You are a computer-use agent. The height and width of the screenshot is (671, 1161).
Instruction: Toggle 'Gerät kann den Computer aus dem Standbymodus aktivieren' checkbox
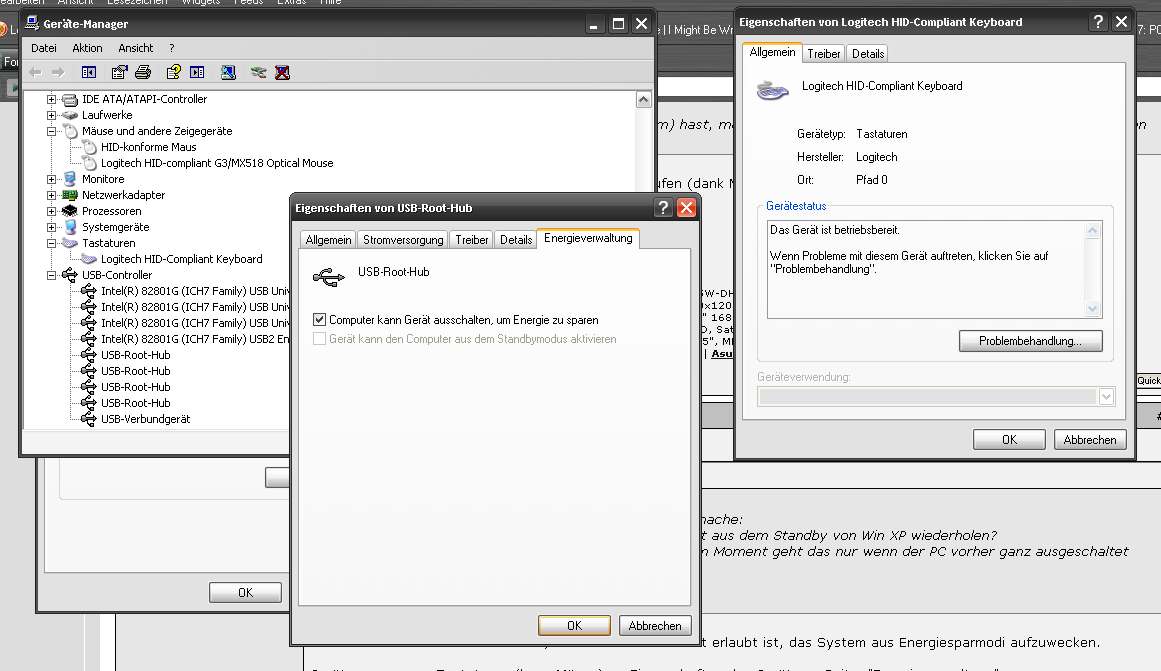(x=319, y=339)
